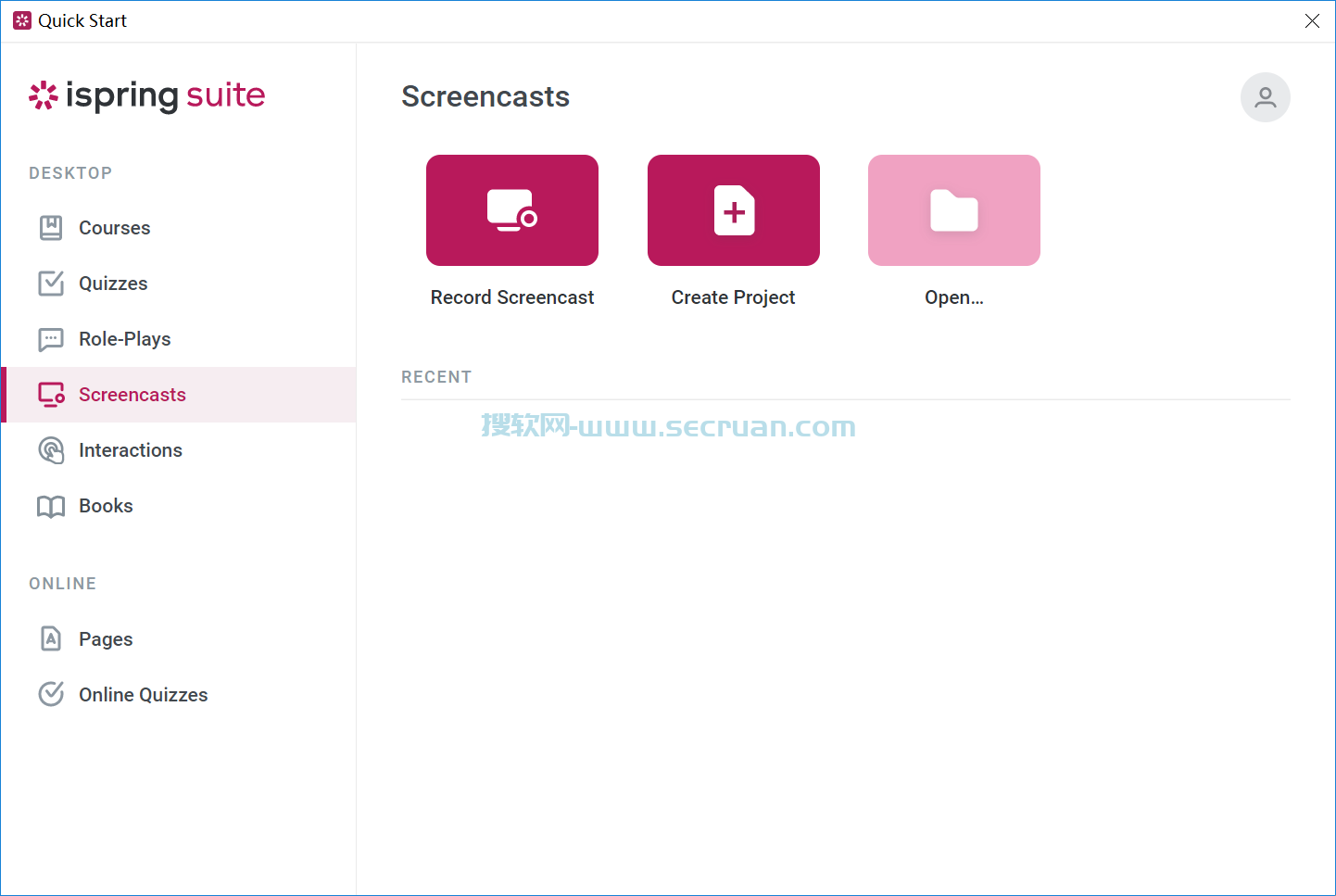This screenshot has height=896, width=1336.
Task: Click the Create Project plus tile
Action: tap(734, 210)
